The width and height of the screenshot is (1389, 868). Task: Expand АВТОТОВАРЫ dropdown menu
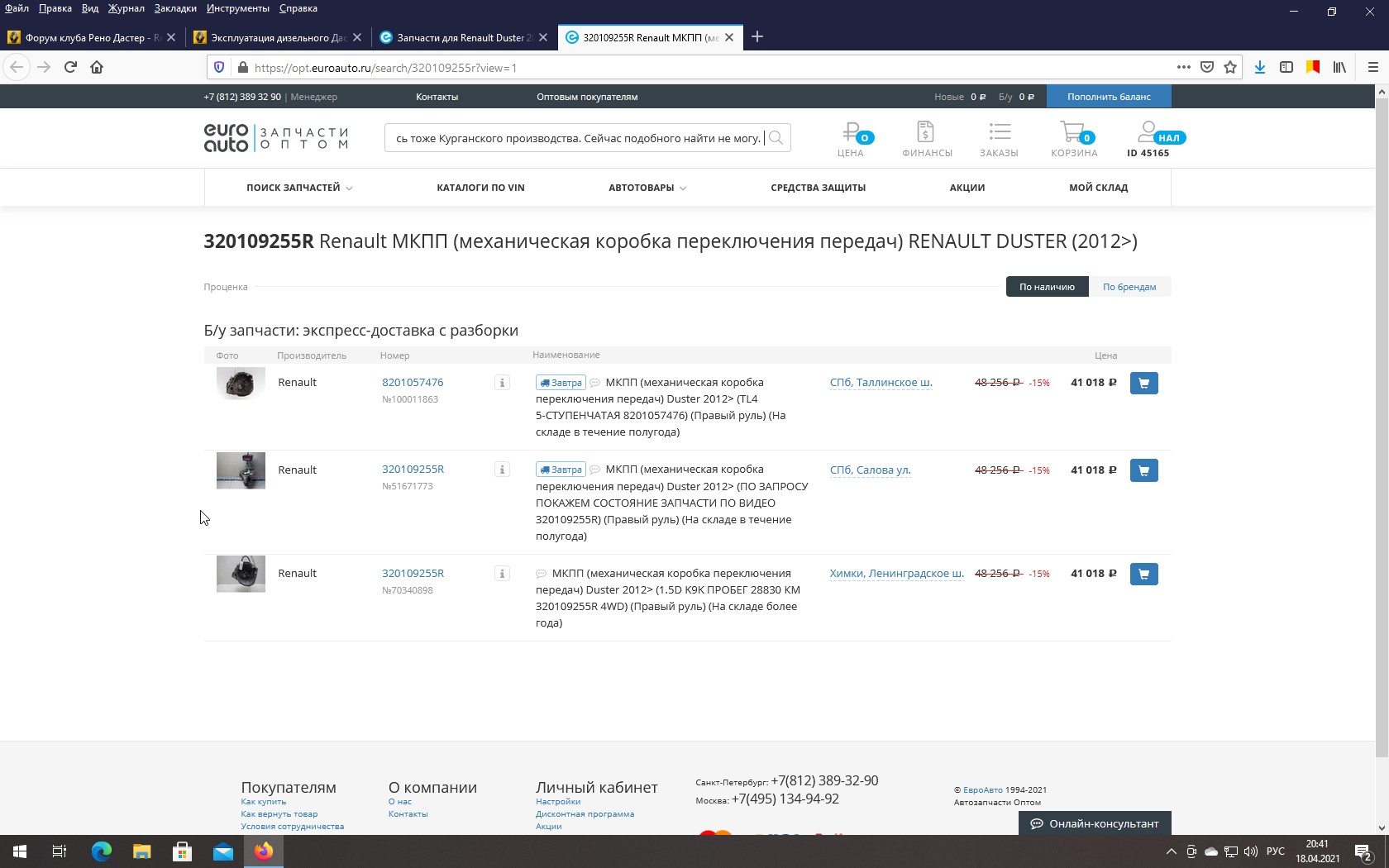pos(647,188)
